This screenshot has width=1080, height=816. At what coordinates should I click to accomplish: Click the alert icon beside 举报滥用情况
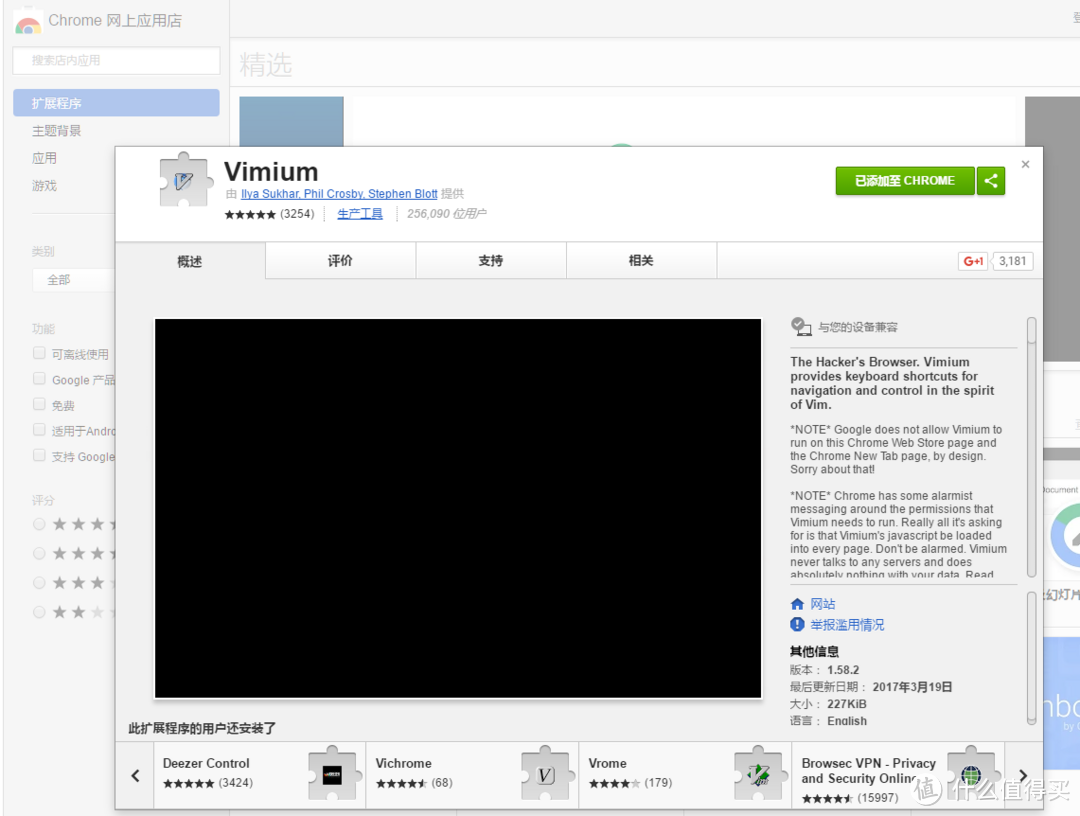pos(797,624)
